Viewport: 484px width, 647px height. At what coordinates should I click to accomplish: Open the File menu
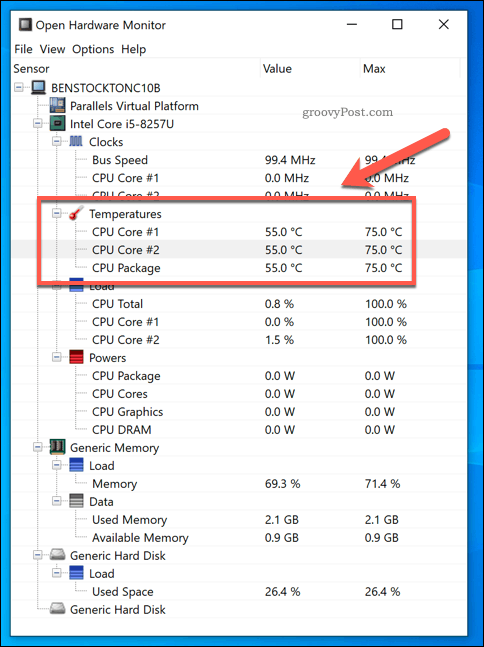click(x=23, y=49)
